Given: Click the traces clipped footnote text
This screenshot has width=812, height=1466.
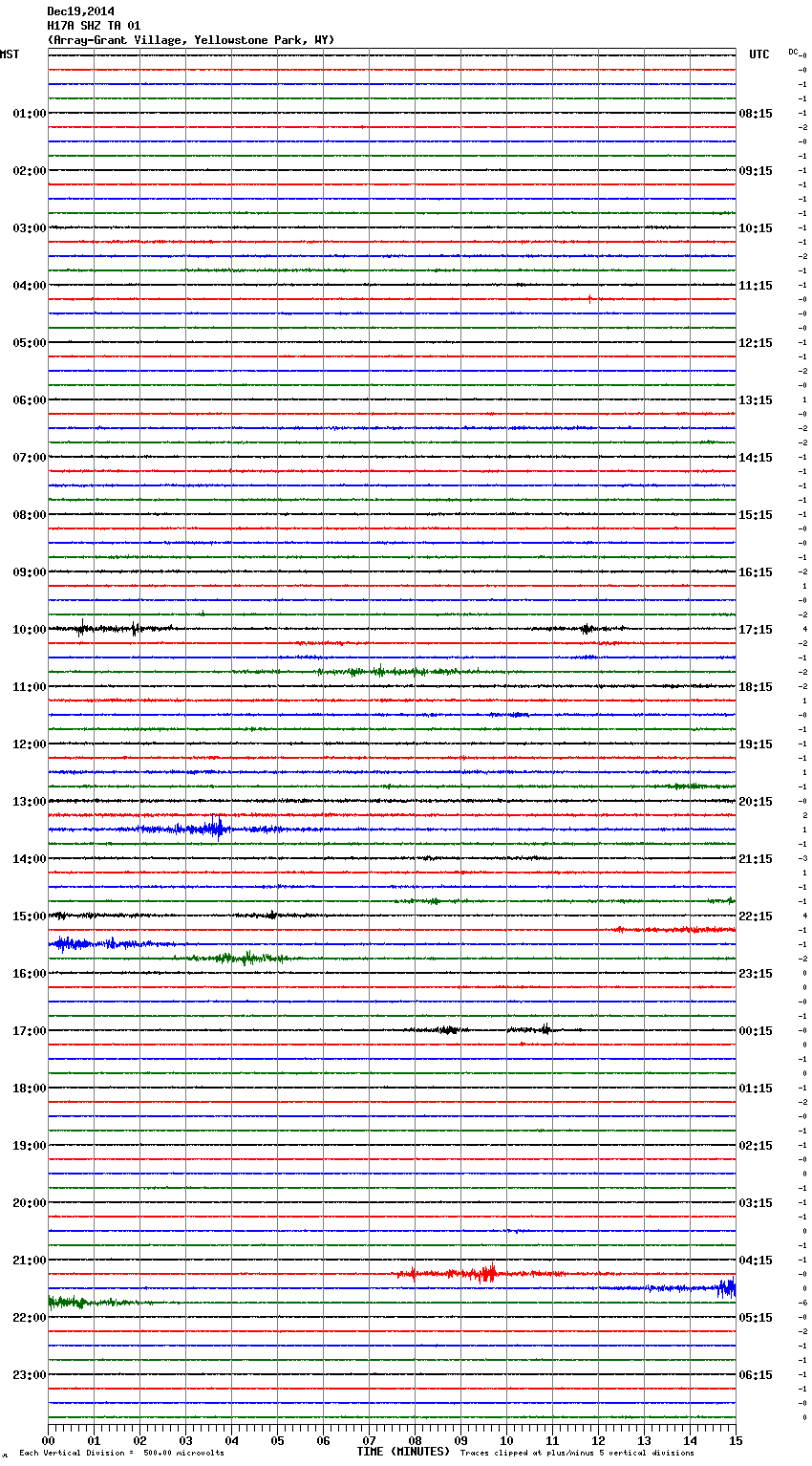Looking at the screenshot, I should click(577, 1454).
